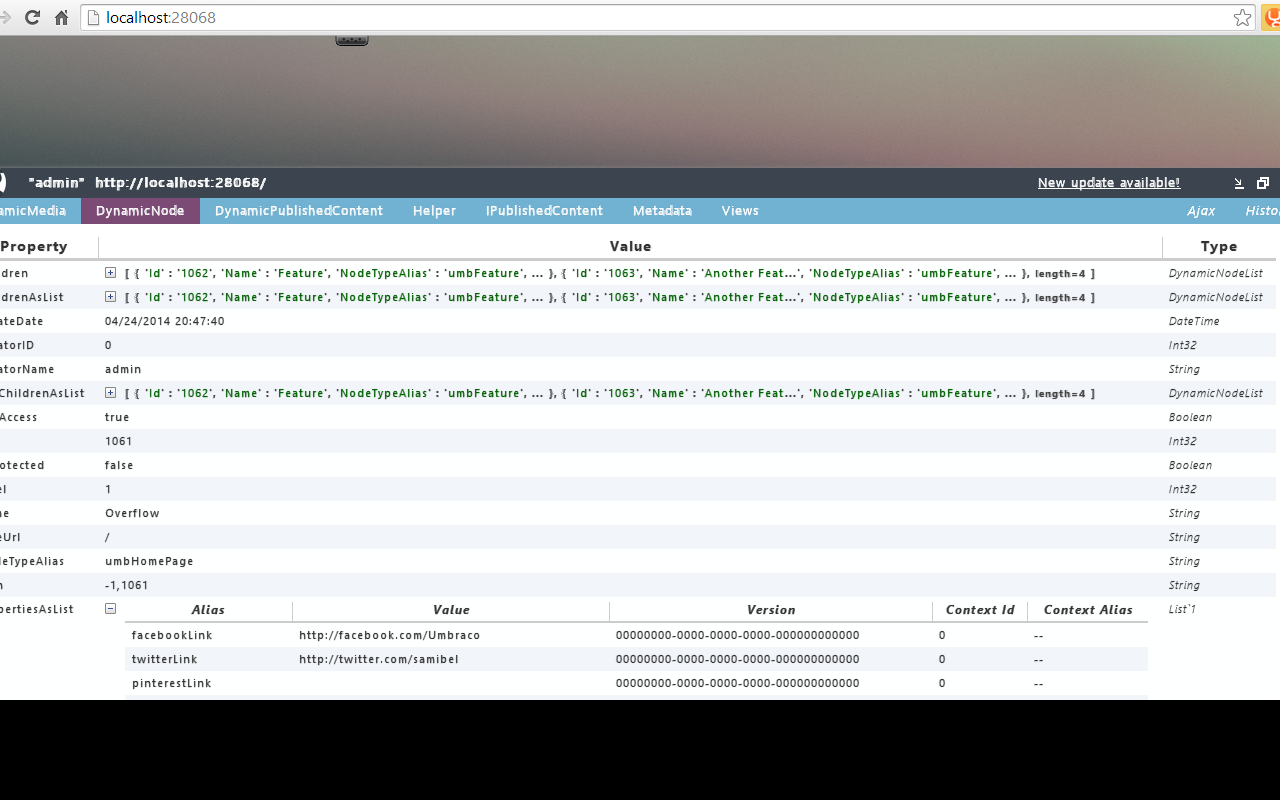Bookmark the page using the star icon
Viewport: 1280px width, 800px height.
tap(1242, 17)
